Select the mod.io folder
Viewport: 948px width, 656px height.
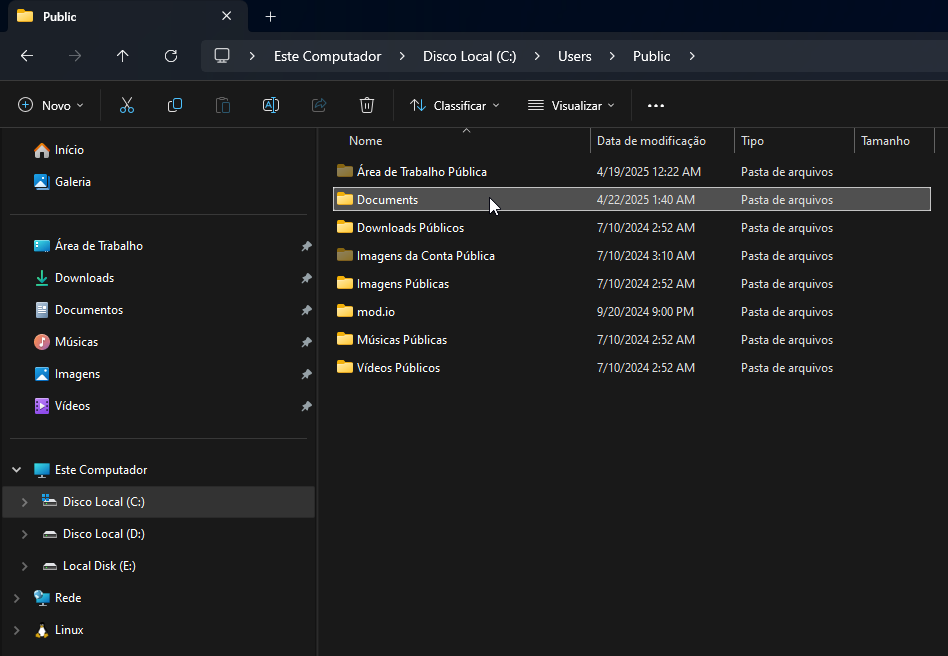tap(375, 312)
